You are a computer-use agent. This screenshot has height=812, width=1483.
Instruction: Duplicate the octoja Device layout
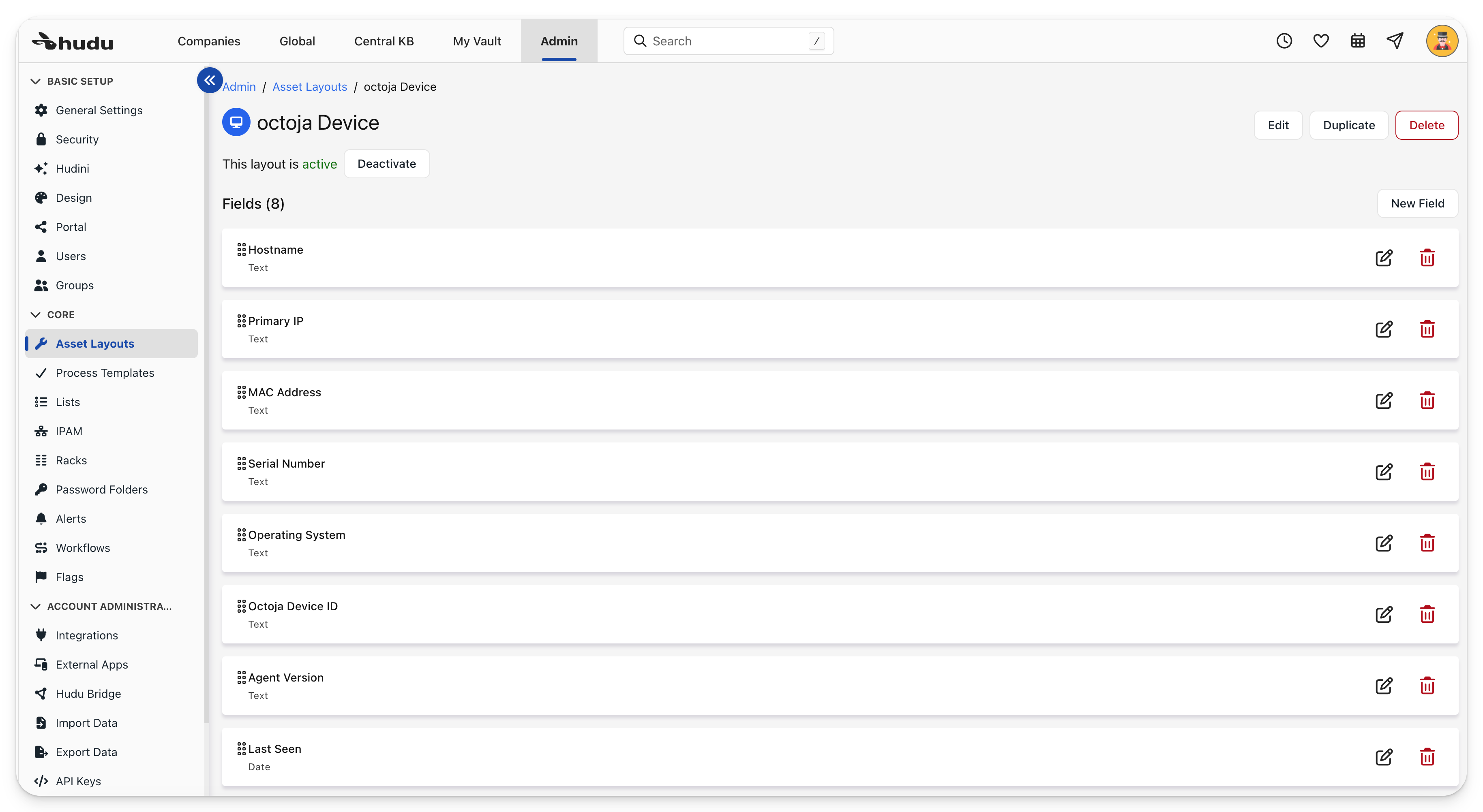(1349, 125)
